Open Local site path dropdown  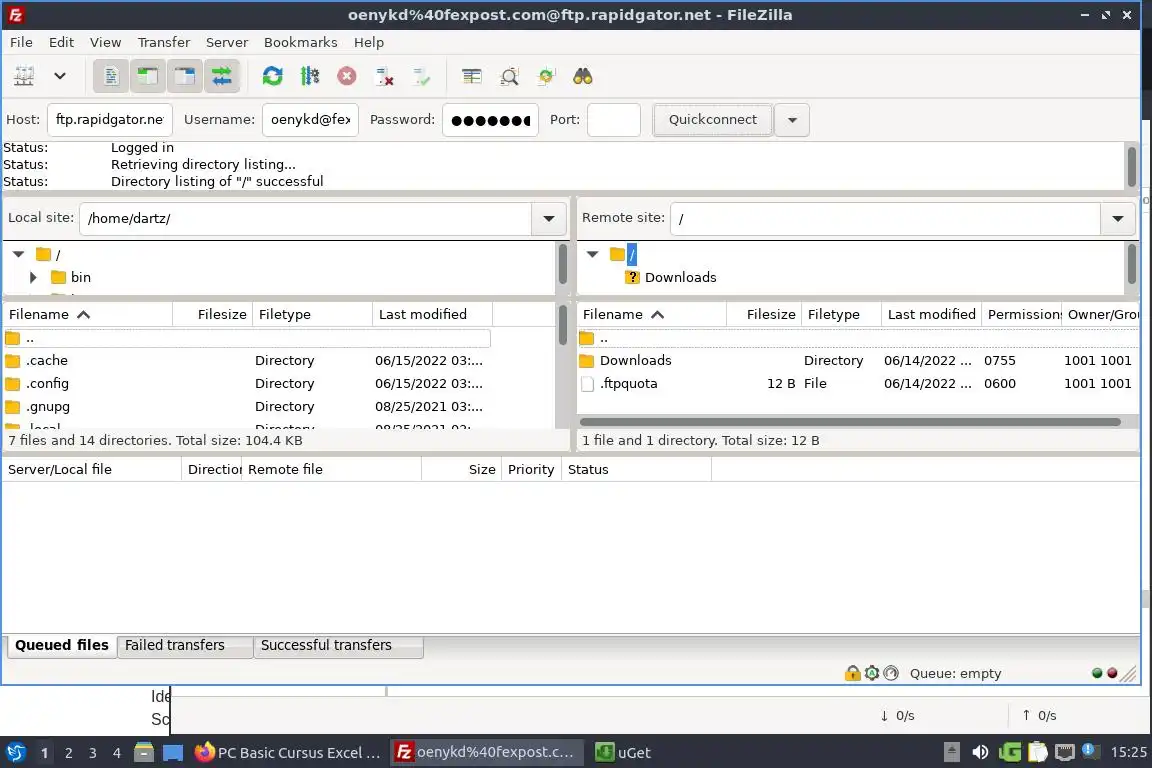(549, 218)
